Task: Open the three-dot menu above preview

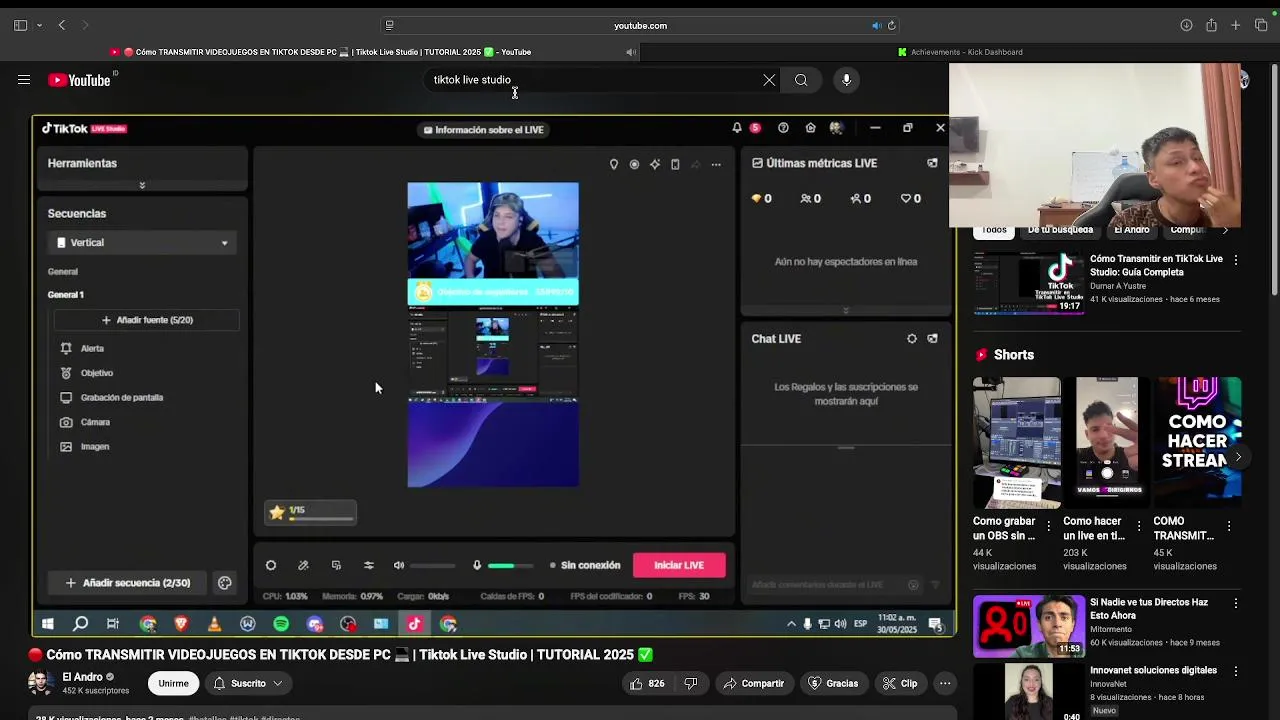Action: point(716,164)
